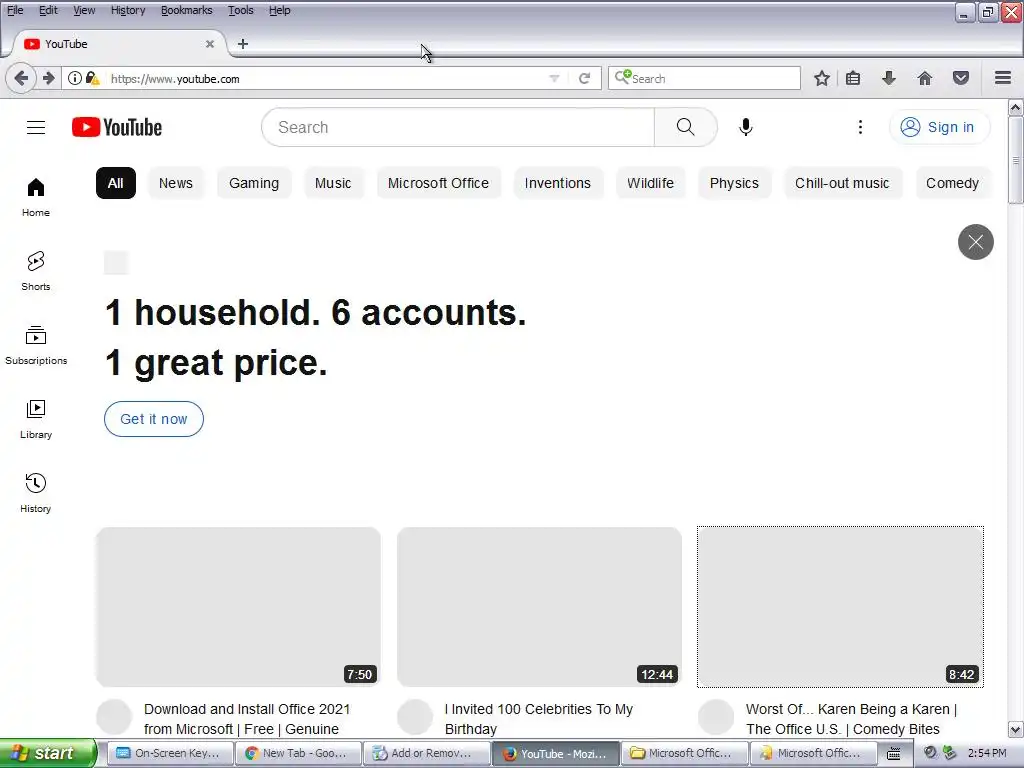Focus the YouTube search field
This screenshot has height=768, width=1024.
point(458,127)
